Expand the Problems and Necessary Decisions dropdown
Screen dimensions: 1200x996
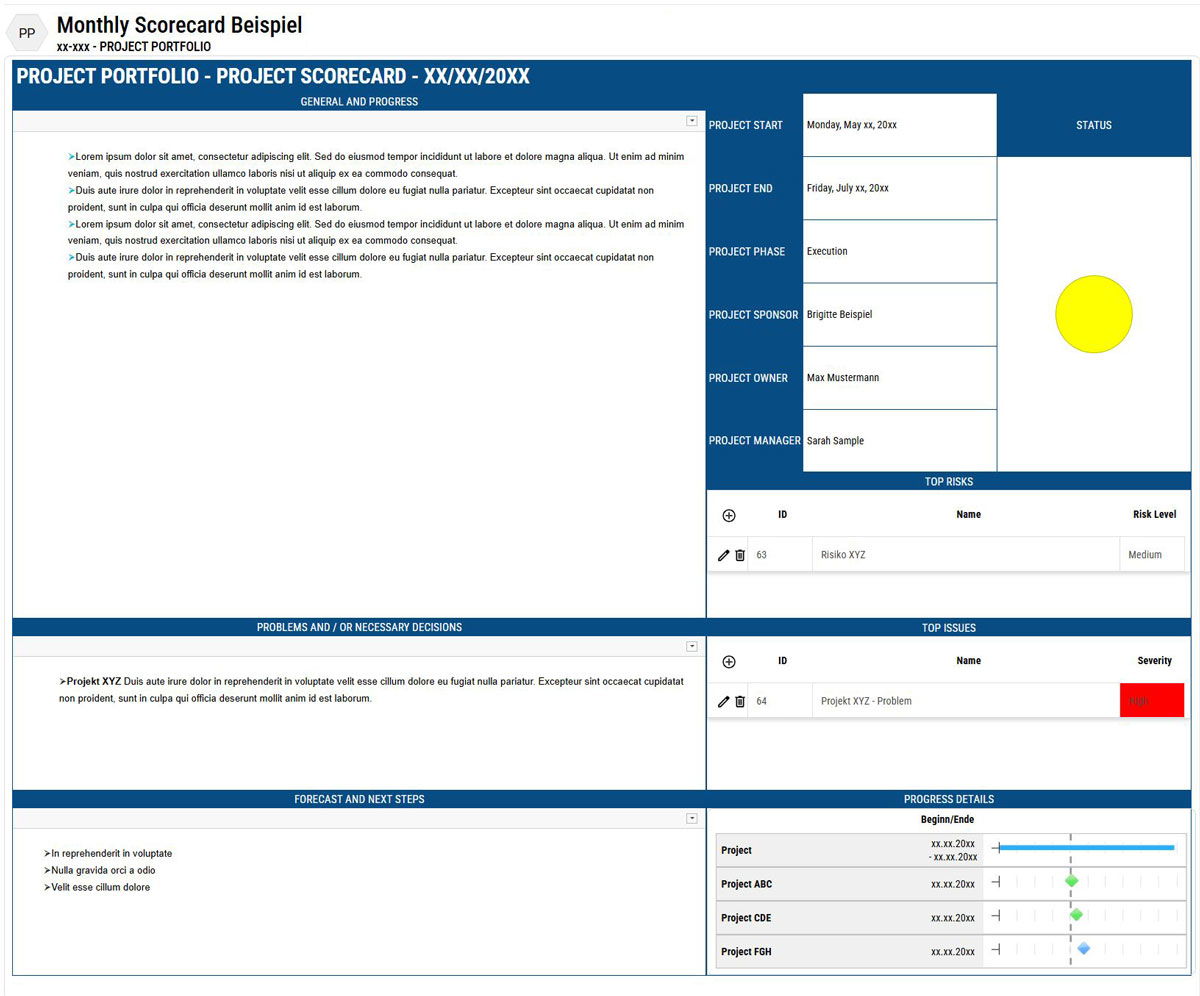click(x=691, y=647)
